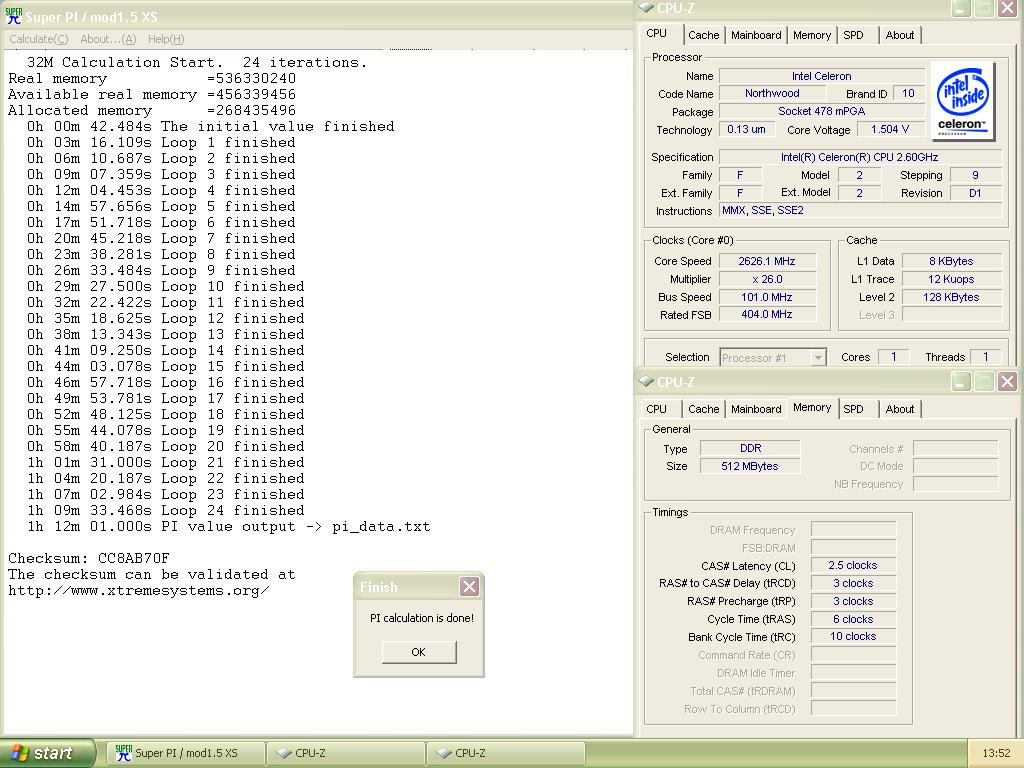Select Memory tab in bottom CPU-Z

(x=812, y=408)
